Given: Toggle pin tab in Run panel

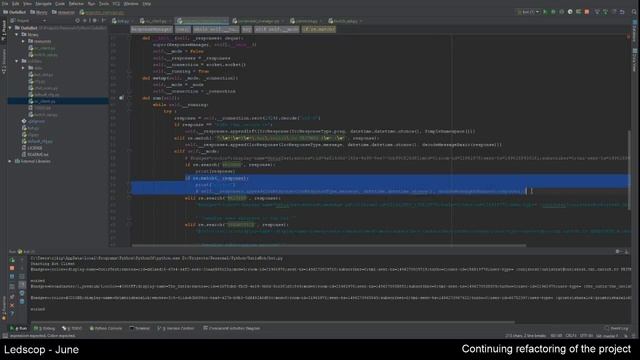Looking at the screenshot, I should 12,297.
